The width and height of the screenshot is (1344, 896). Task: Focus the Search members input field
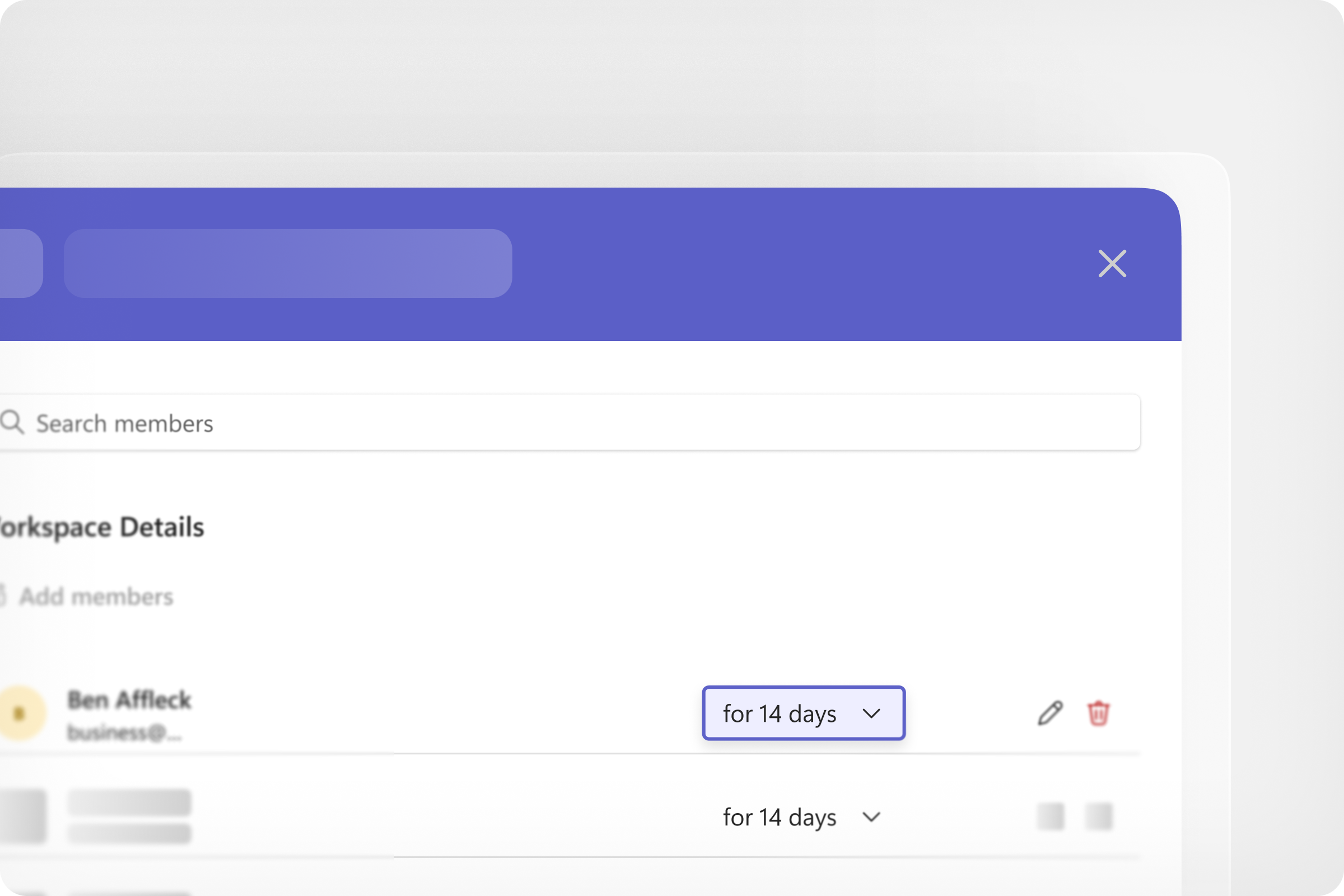[x=571, y=423]
